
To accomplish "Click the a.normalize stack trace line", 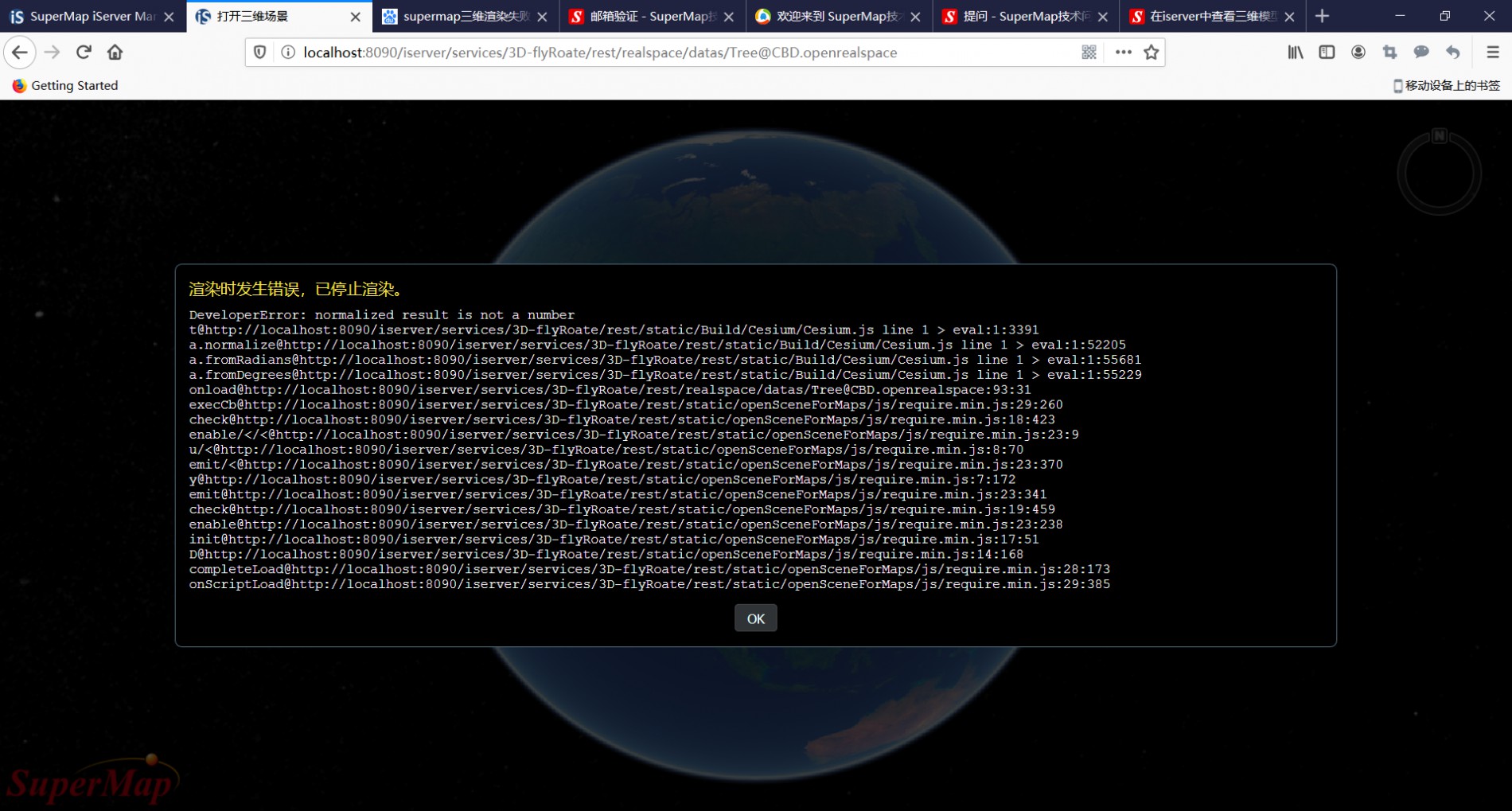I will 657,345.
